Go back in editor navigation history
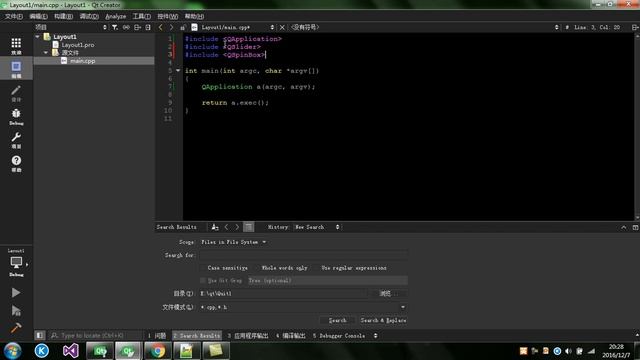The height and width of the screenshot is (360, 640). click(160, 27)
